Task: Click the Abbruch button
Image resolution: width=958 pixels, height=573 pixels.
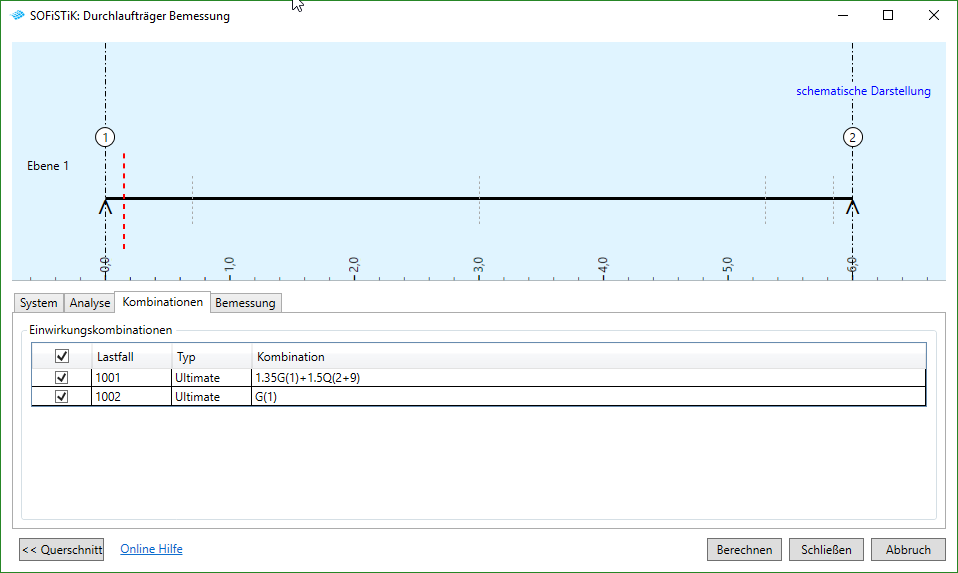Action: click(908, 549)
